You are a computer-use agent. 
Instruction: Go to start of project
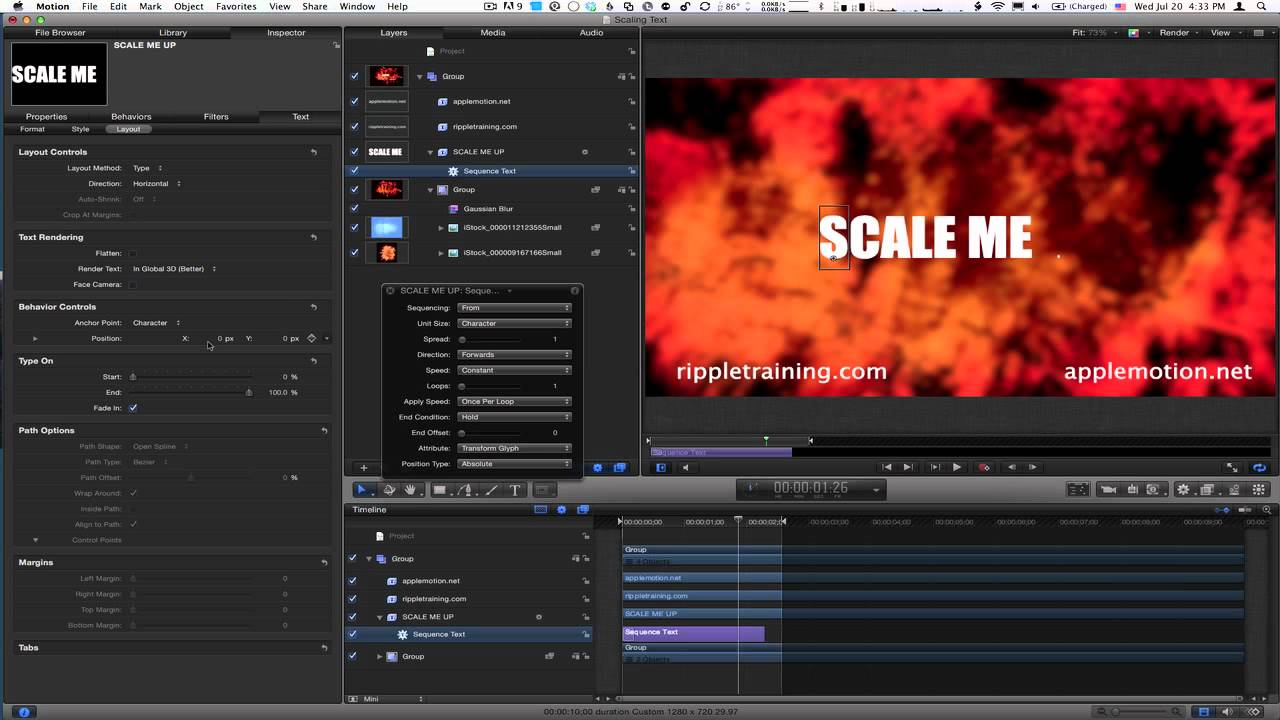coord(886,467)
